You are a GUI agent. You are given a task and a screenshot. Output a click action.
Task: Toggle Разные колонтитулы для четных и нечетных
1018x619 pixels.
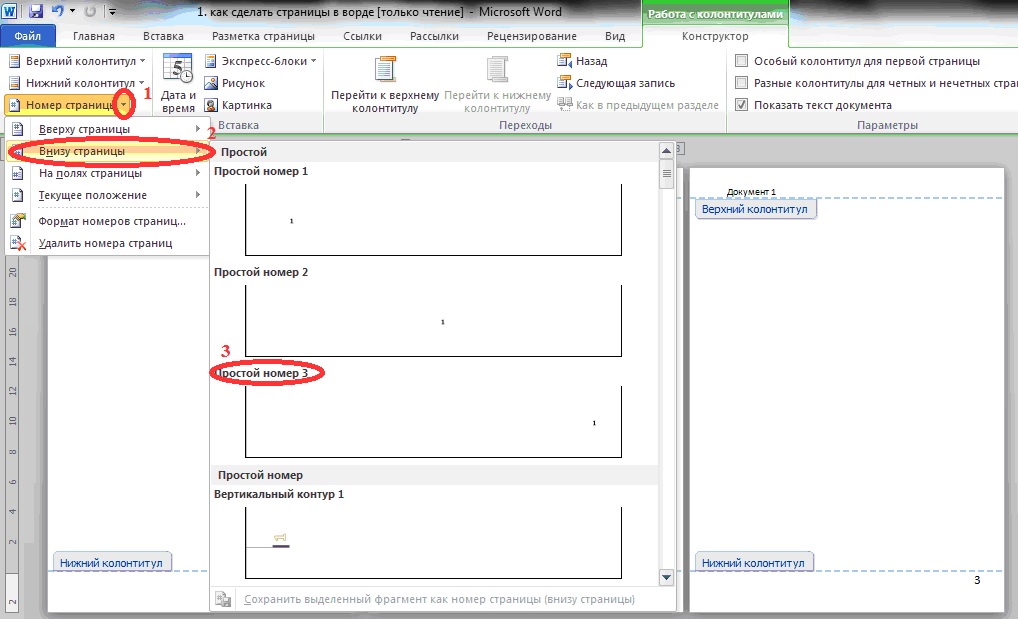tap(741, 83)
